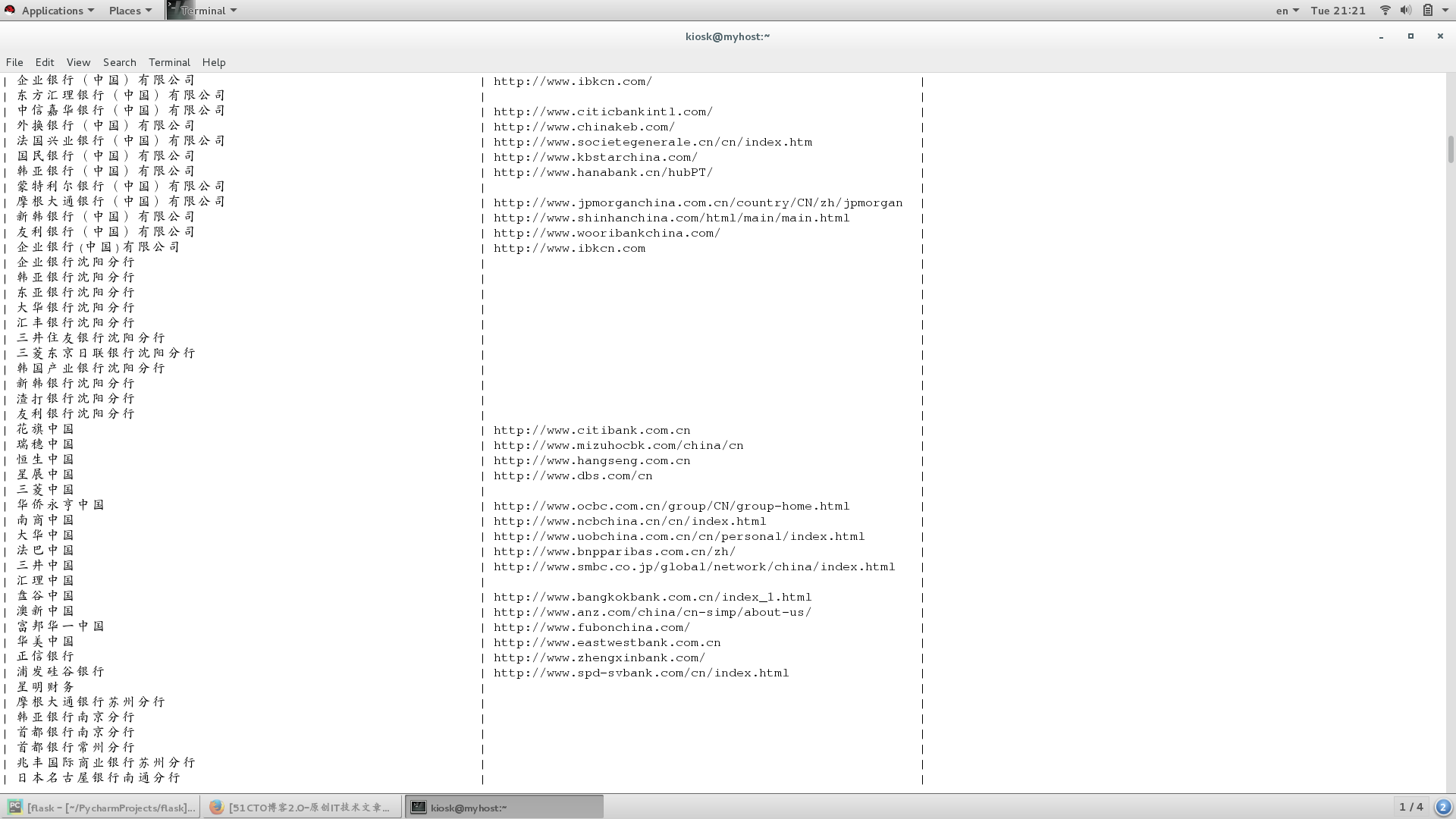Click the ncbchina.cn URL
Screen dimensions: 1456x819
point(630,521)
